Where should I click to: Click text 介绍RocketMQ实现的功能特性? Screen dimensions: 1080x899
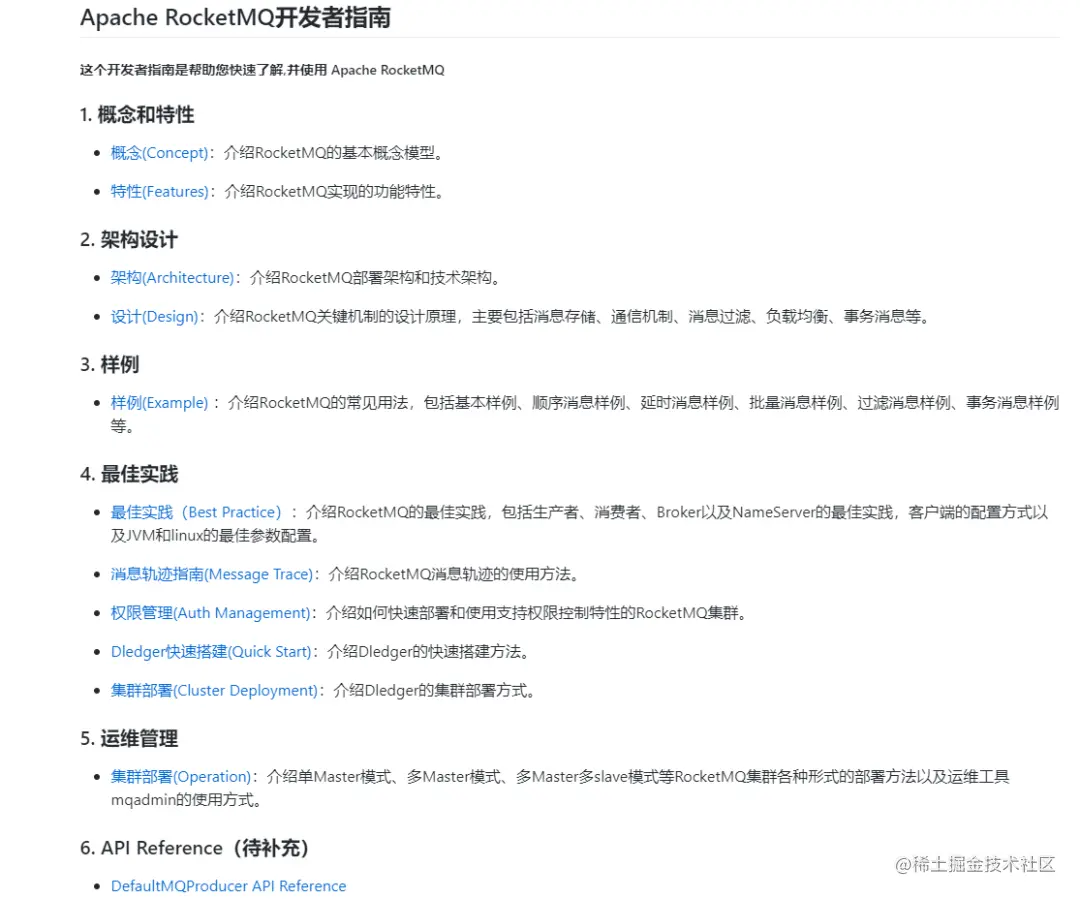[334, 192]
